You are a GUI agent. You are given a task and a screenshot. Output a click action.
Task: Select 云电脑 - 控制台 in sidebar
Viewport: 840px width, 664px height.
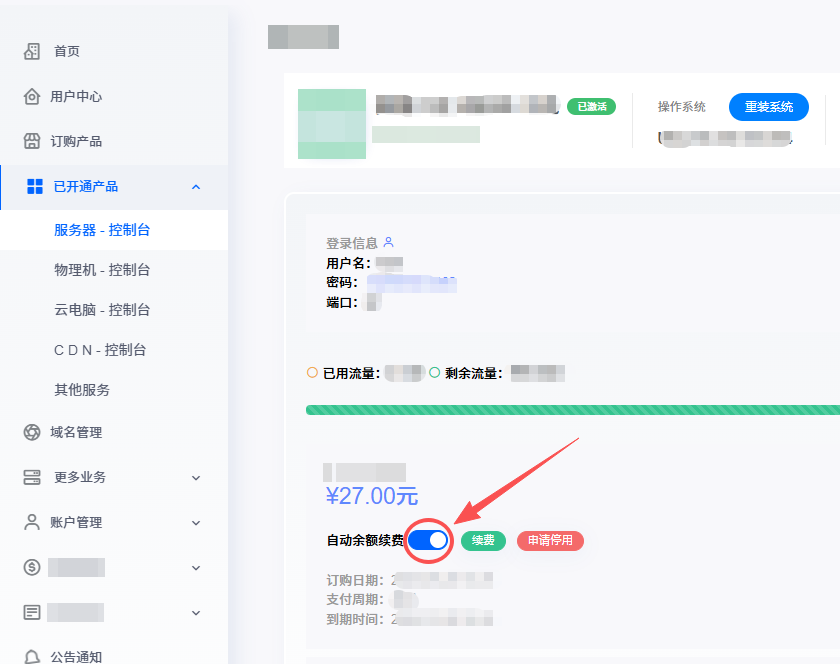coord(102,310)
